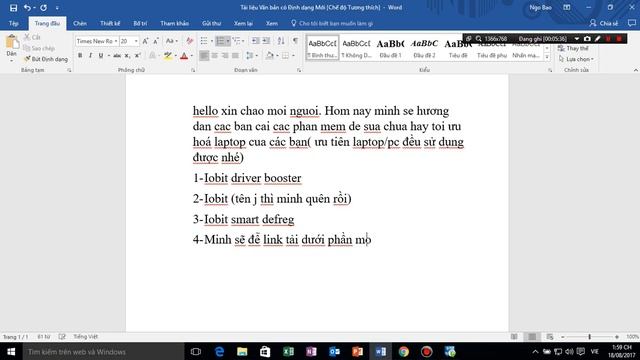
Task: Click the borders icon
Action: [286, 56]
